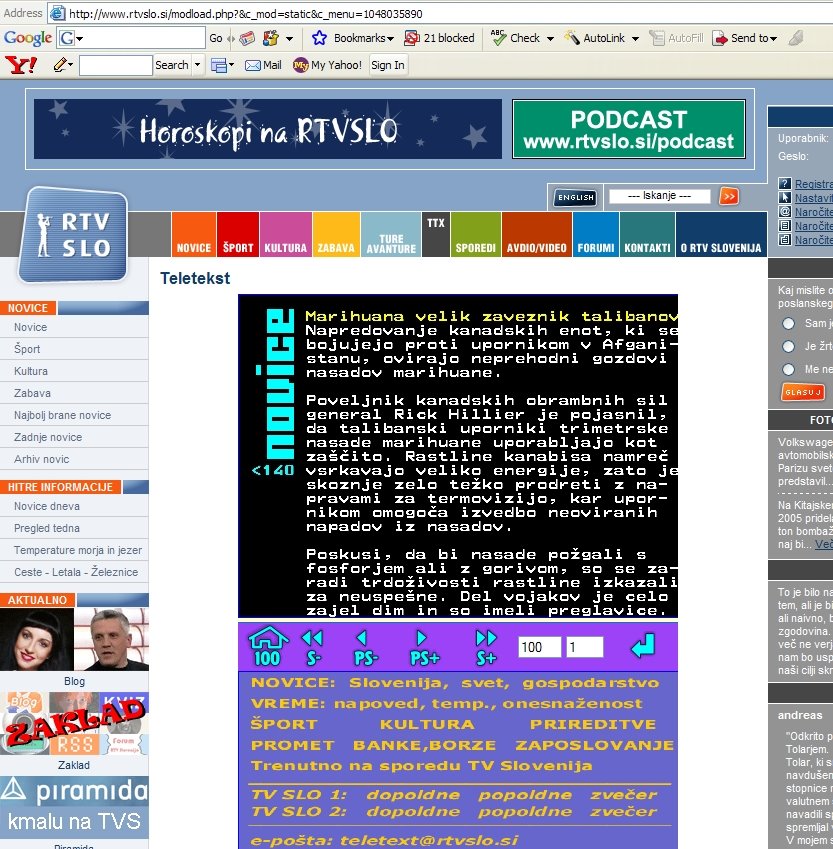The image size is (833, 849).
Task: Open the AVDIO/VIDEO navigation tab
Action: (536, 234)
